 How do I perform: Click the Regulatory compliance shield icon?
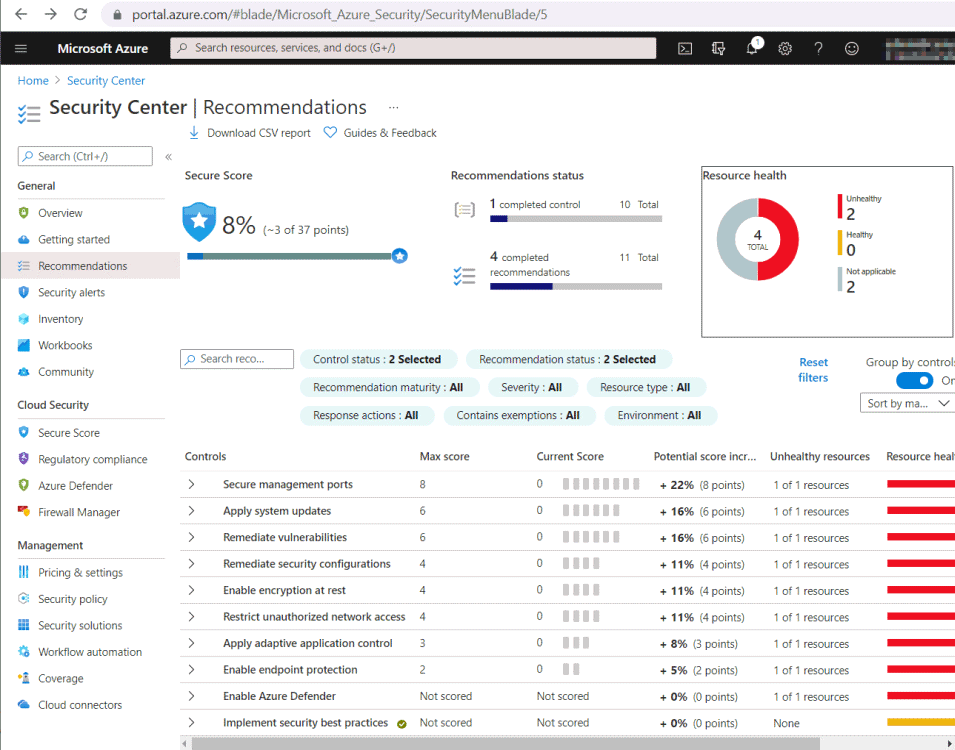click(24, 459)
